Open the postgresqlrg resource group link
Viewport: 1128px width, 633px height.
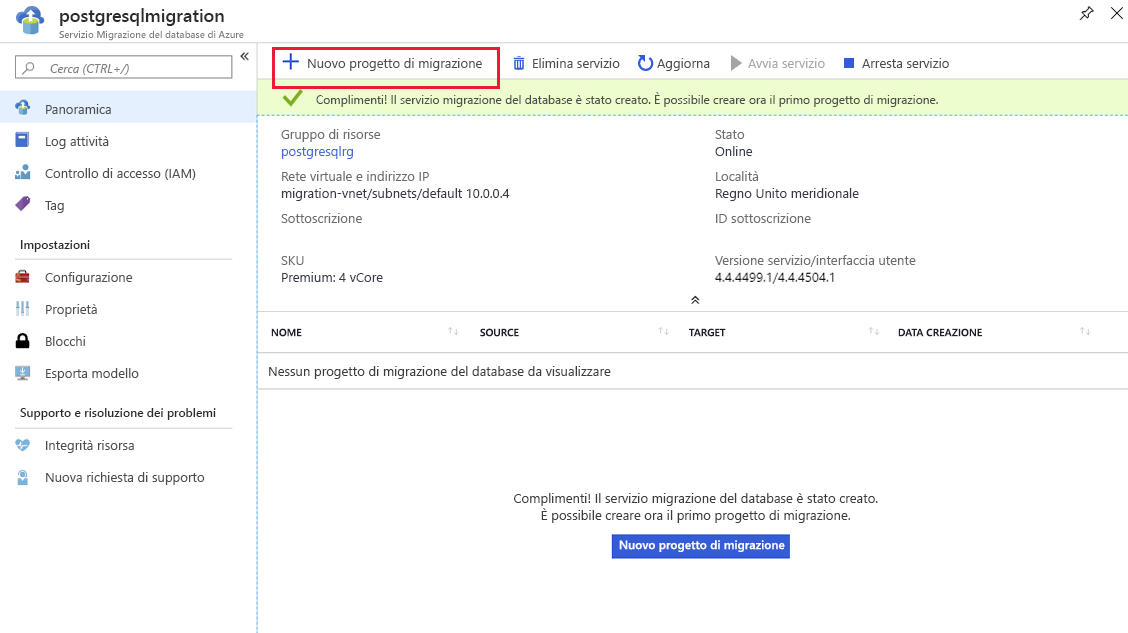click(317, 152)
